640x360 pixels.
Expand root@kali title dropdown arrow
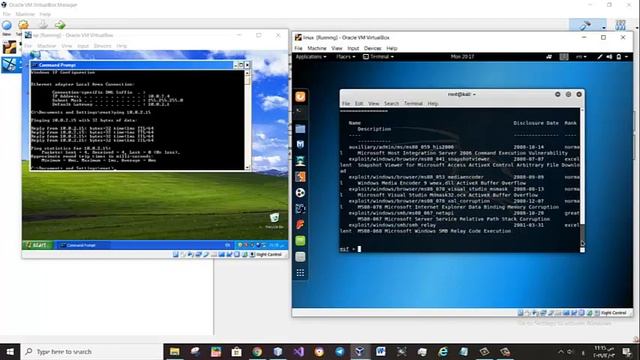click(x=474, y=95)
